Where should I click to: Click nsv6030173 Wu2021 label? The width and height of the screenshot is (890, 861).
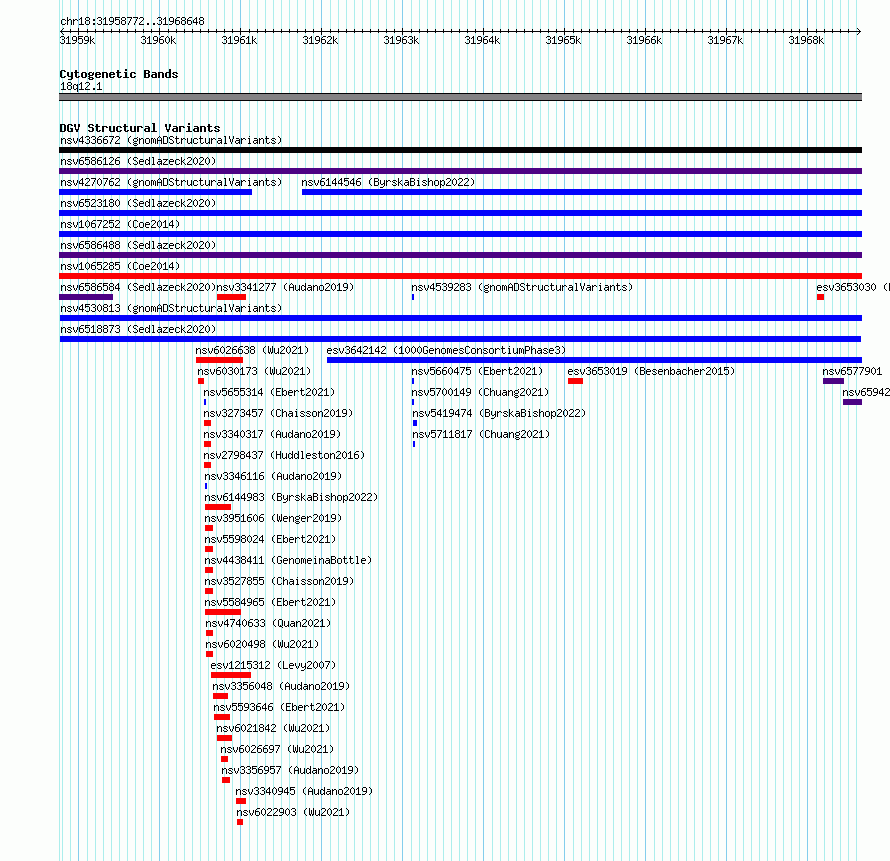coord(254,371)
